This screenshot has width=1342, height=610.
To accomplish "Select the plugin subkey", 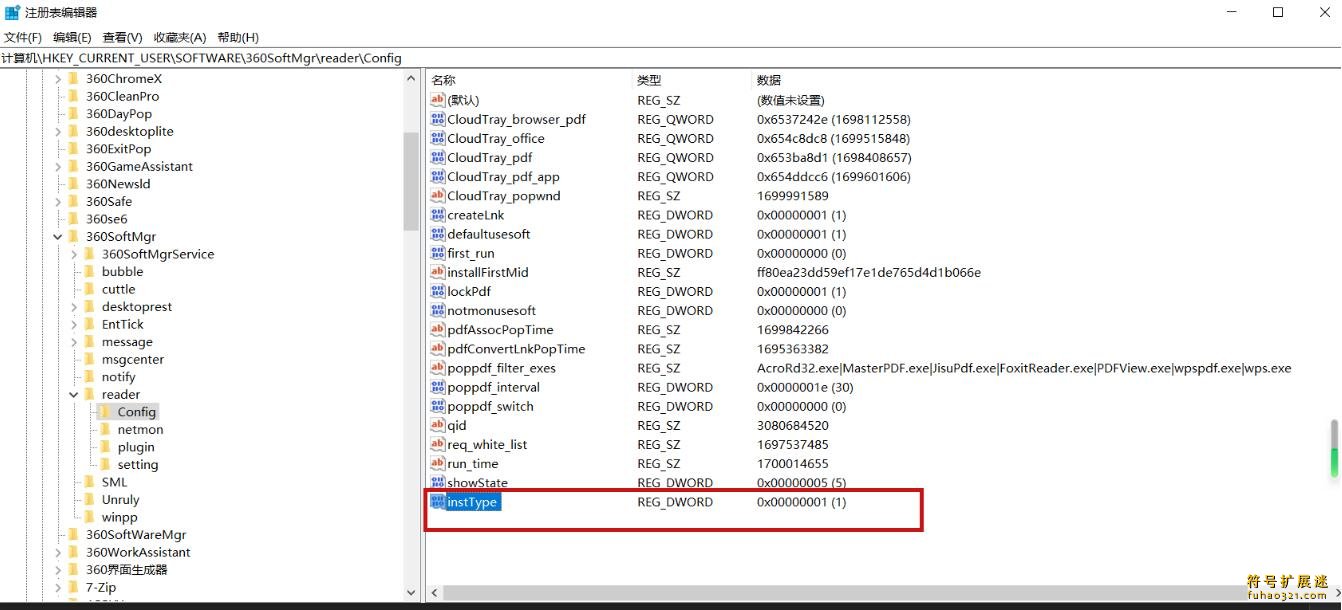I will 136,447.
